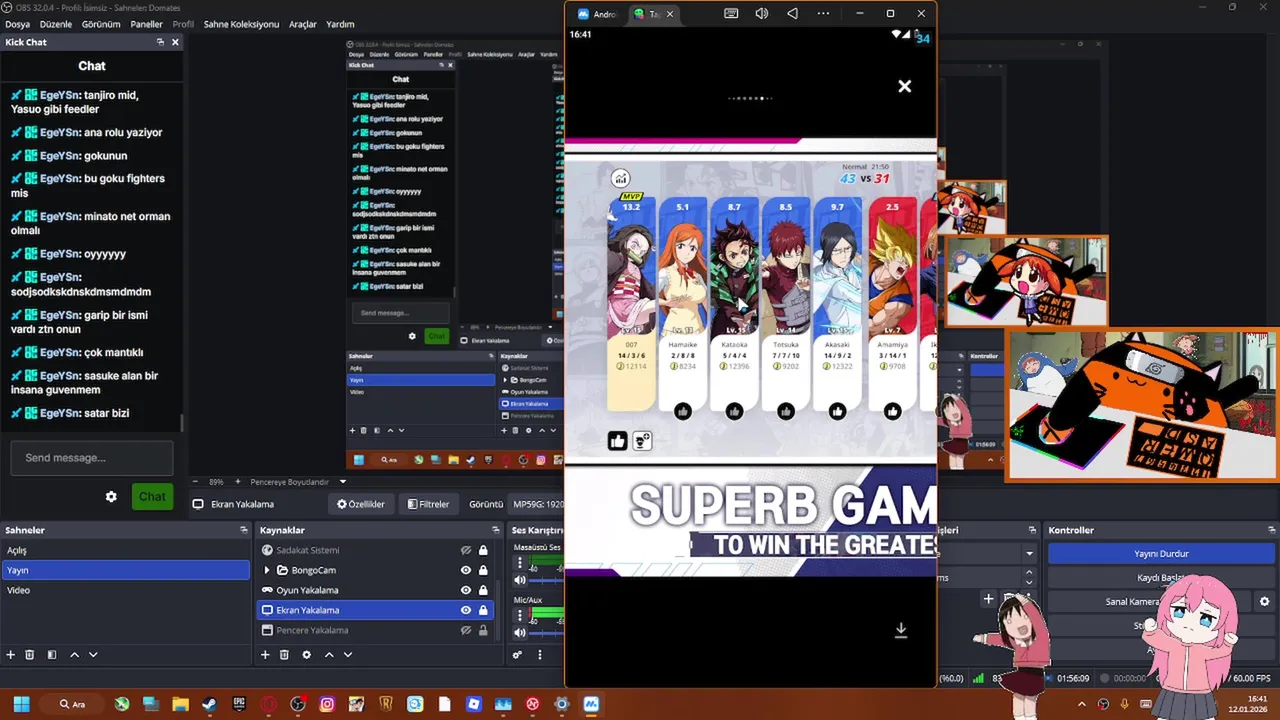
Task: Add a new scene with the plus icon in Sahneler
Action: click(11, 655)
